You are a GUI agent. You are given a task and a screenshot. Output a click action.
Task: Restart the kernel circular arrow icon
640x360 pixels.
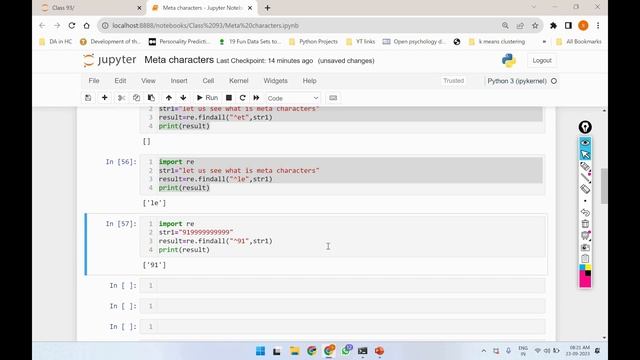click(242, 98)
